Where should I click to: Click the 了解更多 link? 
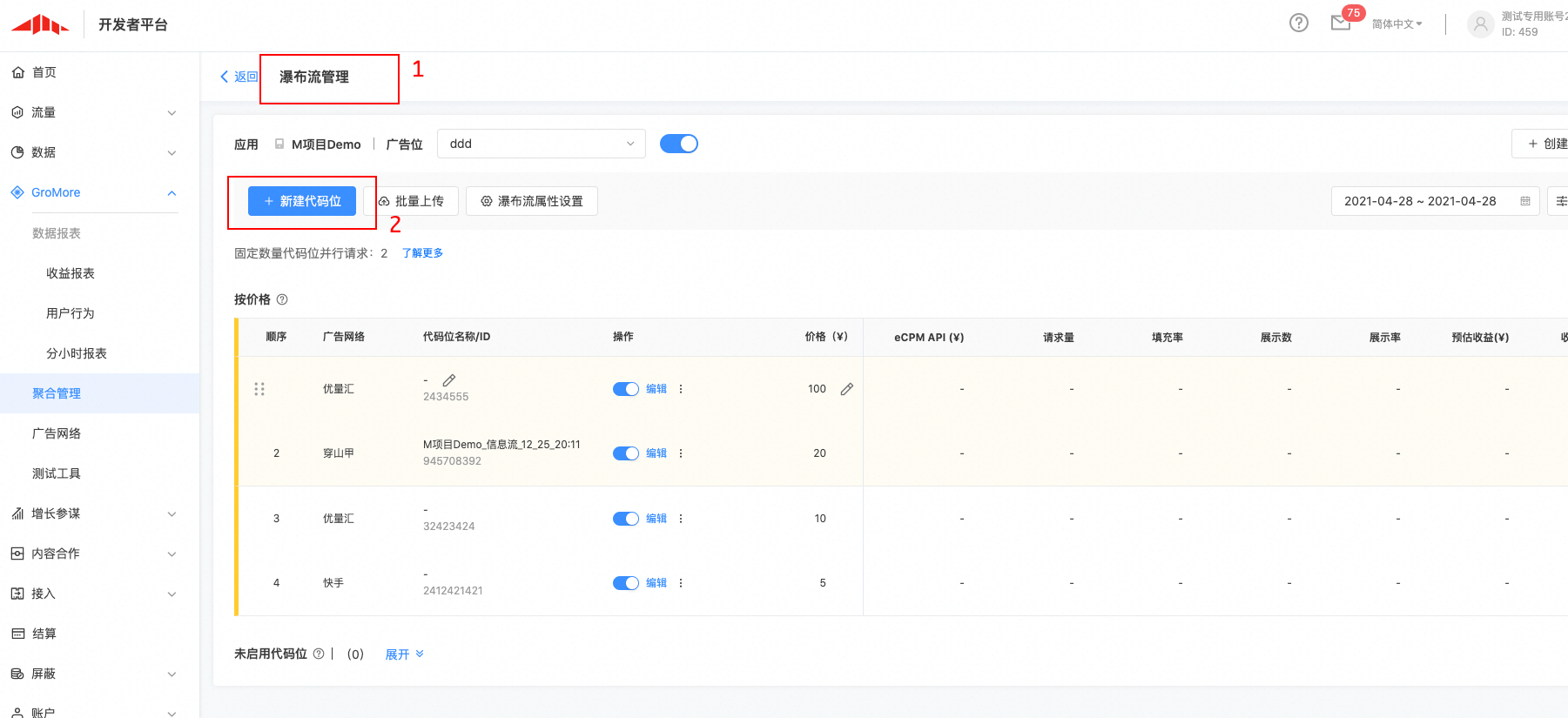(422, 253)
